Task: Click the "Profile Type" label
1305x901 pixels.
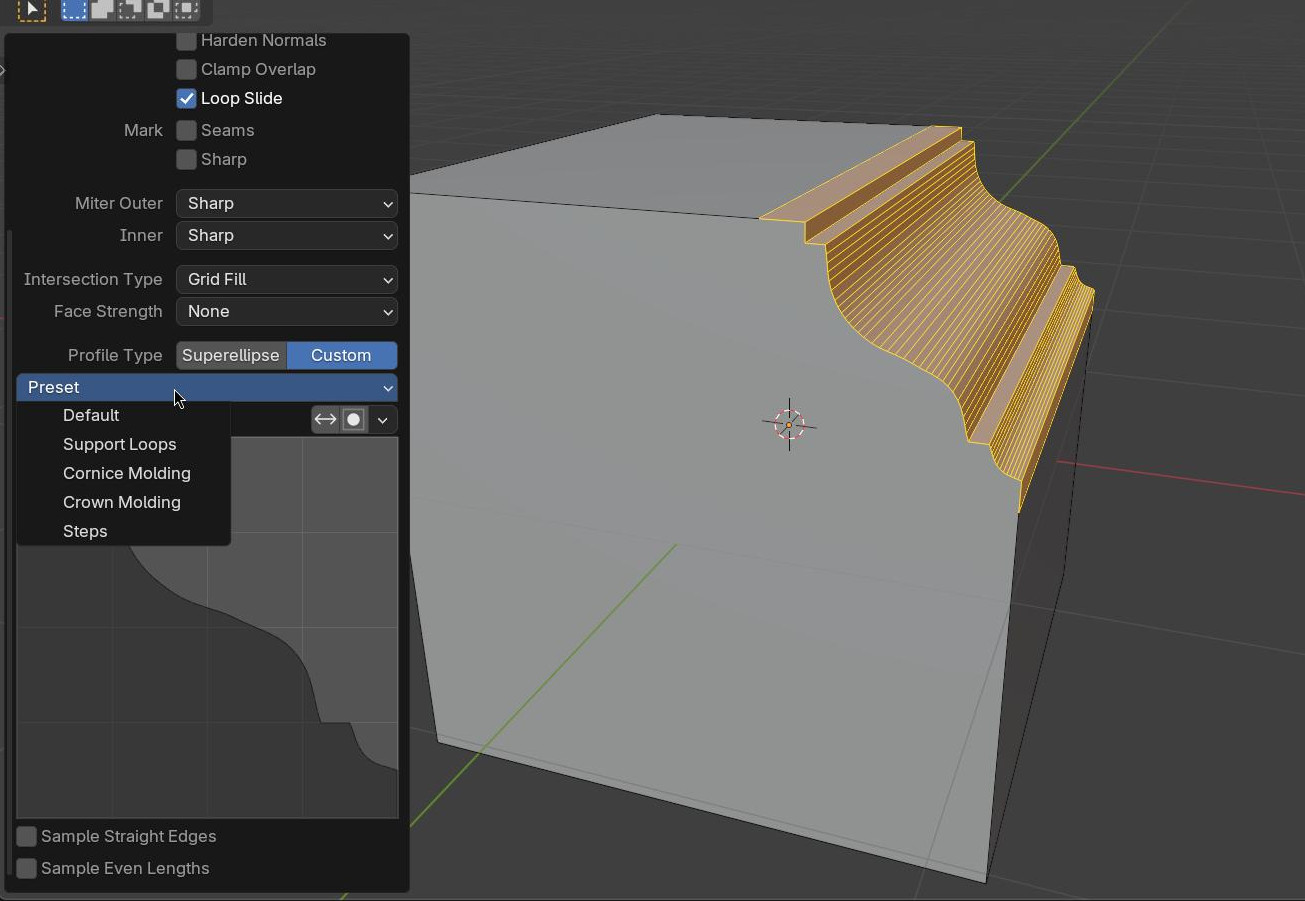Action: point(115,355)
